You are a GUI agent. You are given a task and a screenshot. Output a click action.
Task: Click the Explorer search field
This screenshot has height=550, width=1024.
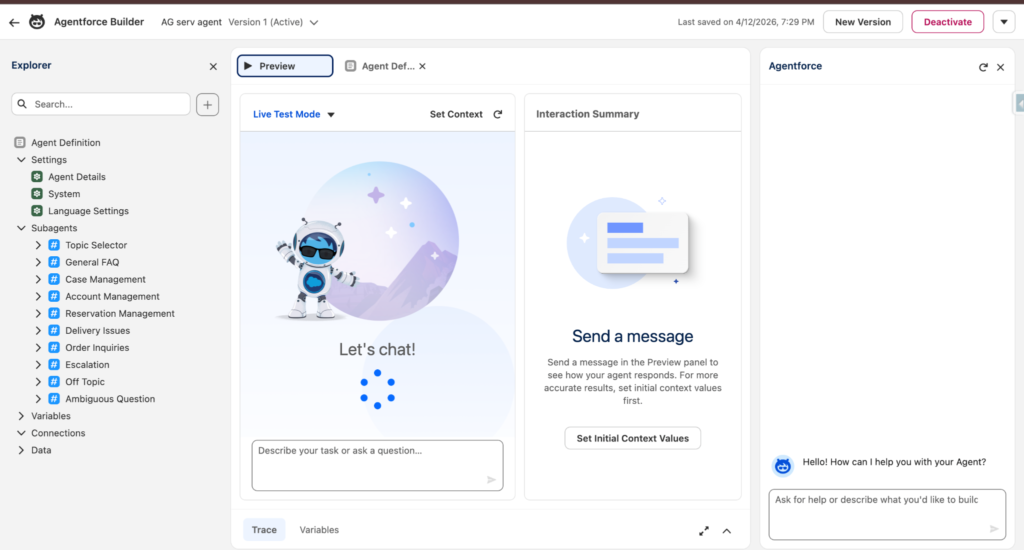tap(108, 104)
